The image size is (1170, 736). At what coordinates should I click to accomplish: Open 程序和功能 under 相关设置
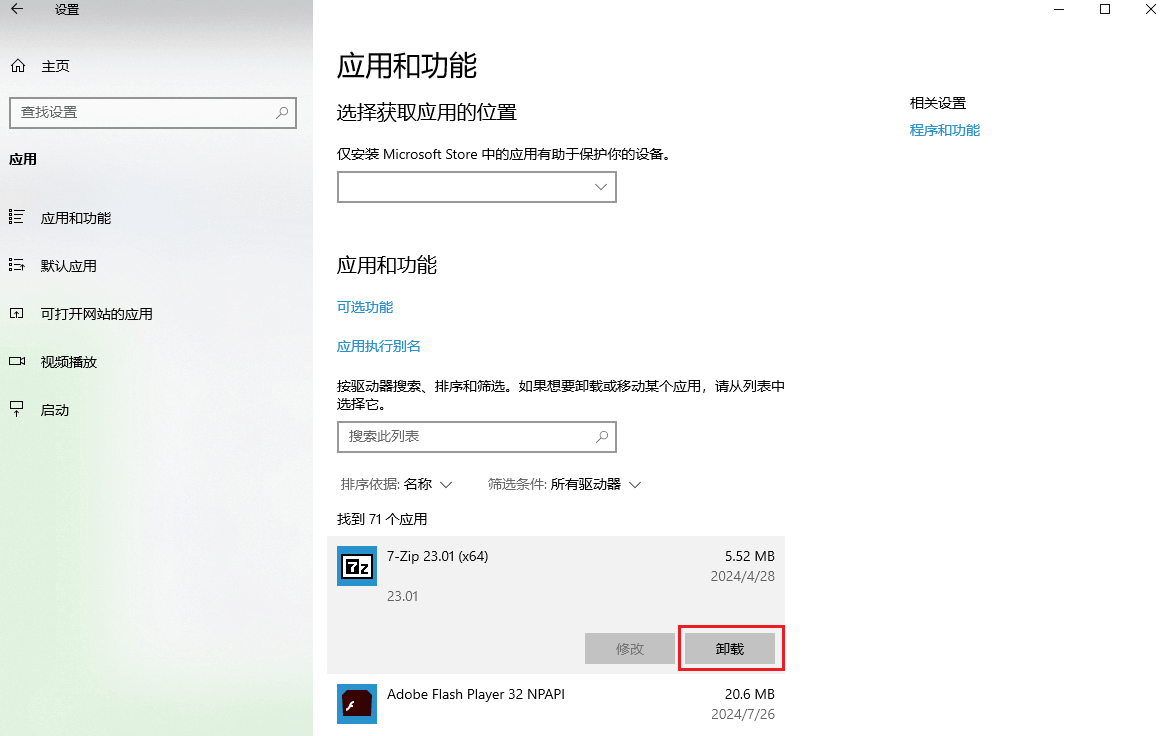(944, 130)
